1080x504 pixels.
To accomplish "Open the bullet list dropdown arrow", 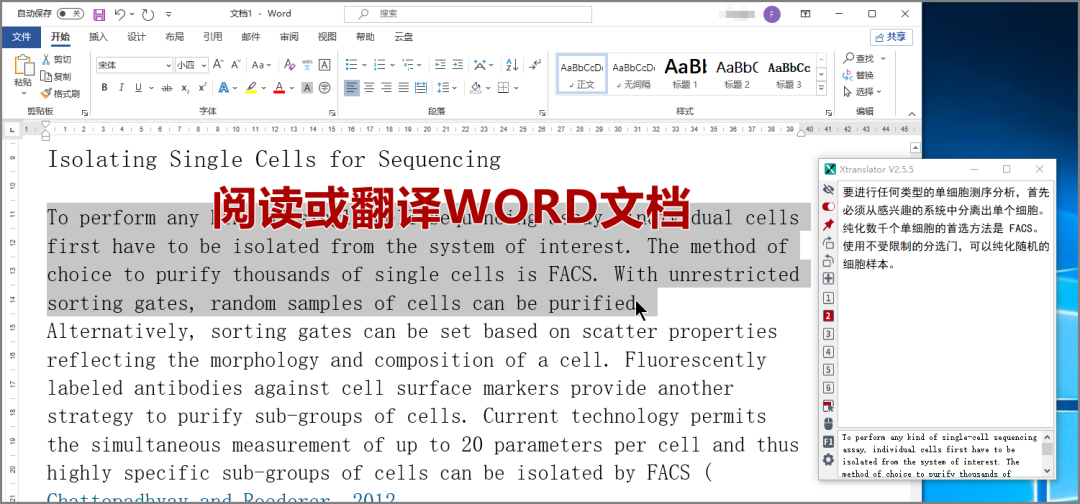I will click(x=364, y=65).
